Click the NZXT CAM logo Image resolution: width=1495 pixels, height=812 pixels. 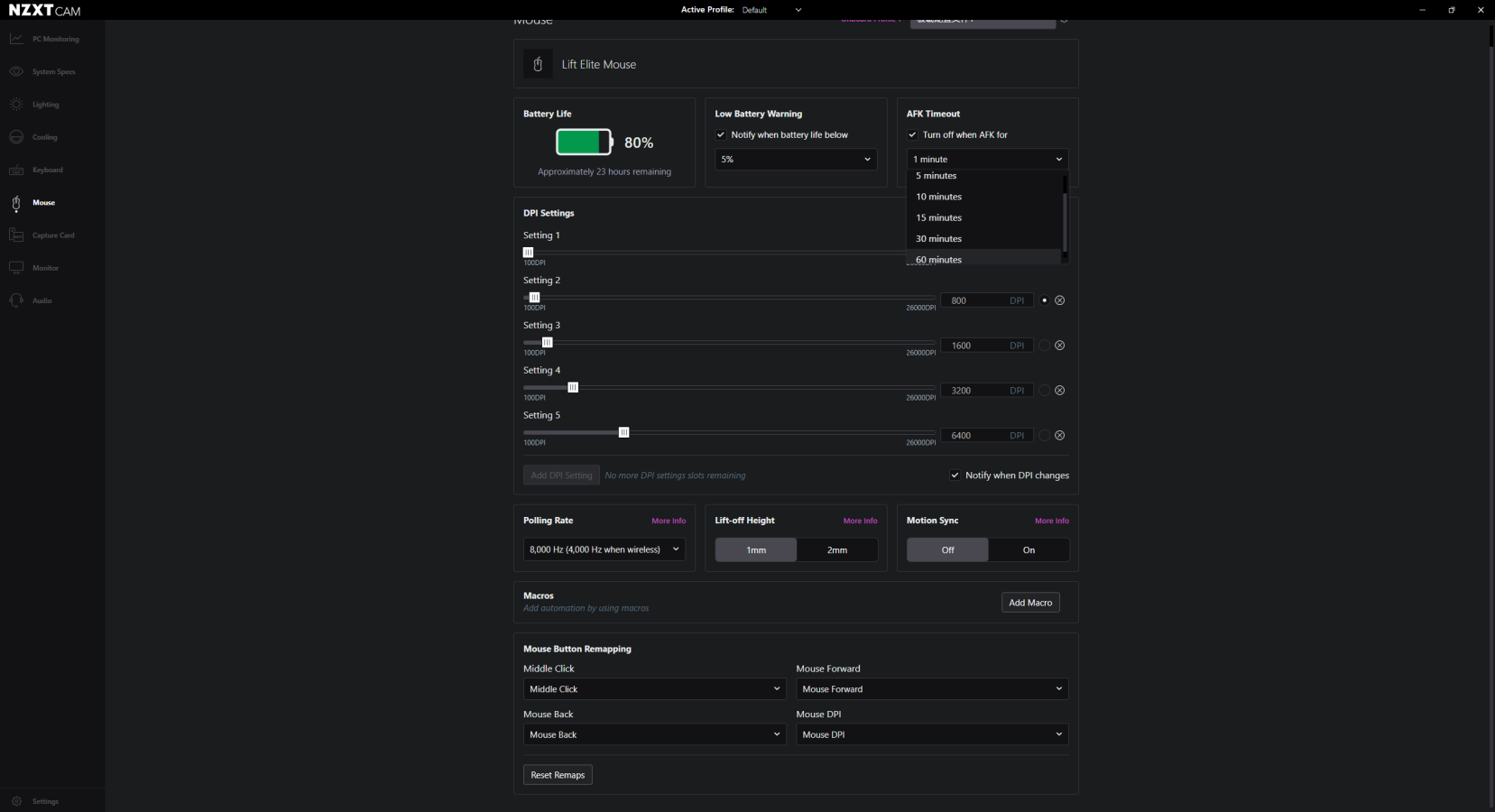pyautogui.click(x=44, y=10)
